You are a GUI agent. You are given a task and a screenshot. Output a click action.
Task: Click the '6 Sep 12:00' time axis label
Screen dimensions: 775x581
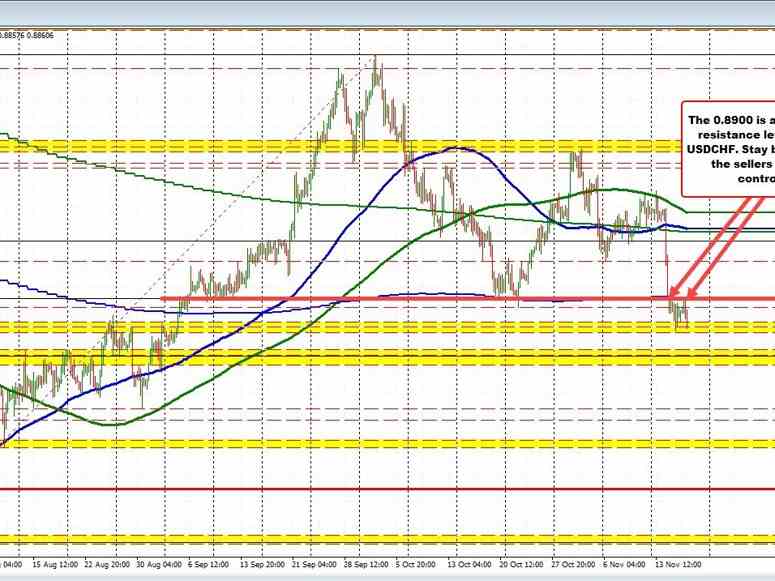tap(209, 564)
